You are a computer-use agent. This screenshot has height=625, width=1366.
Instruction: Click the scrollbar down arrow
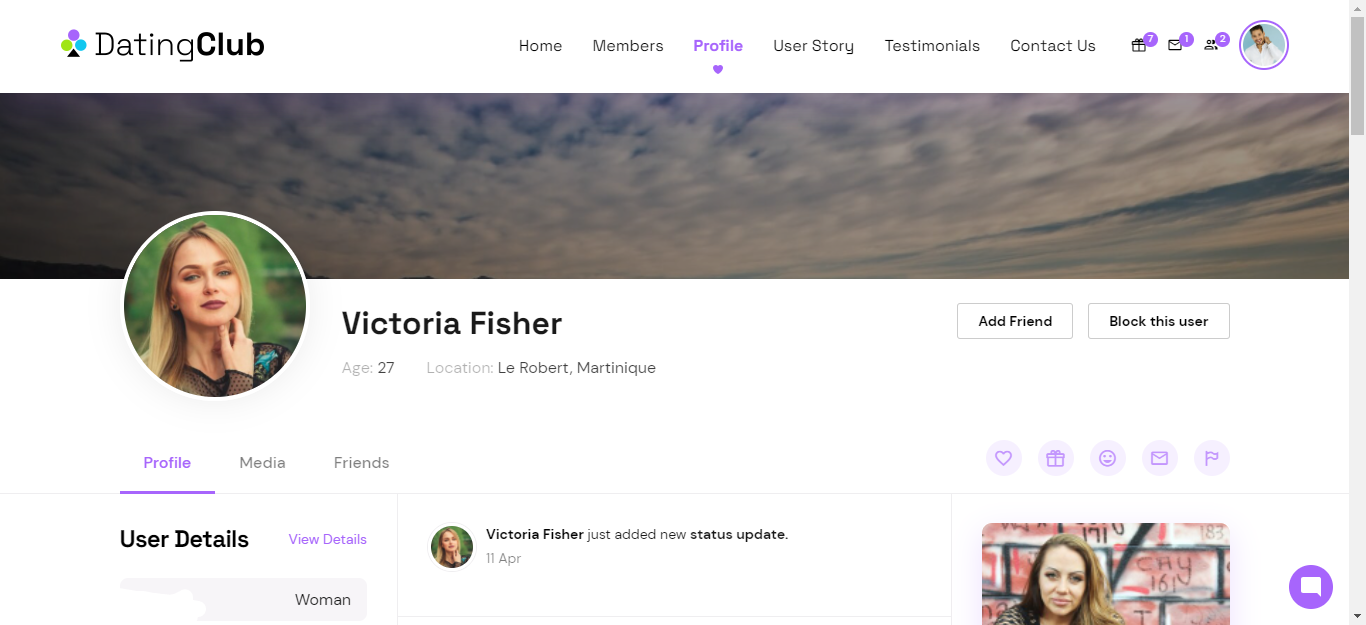(x=1357, y=615)
